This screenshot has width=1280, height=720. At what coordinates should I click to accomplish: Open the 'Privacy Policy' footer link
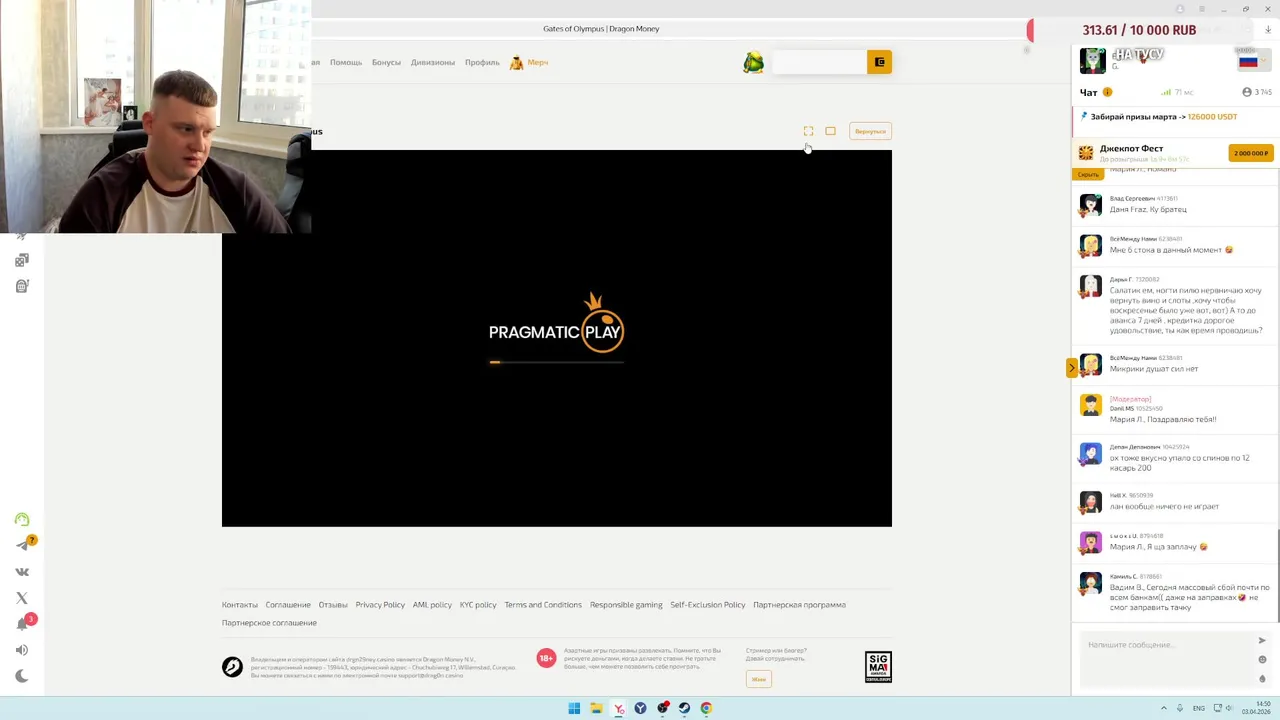(x=380, y=605)
